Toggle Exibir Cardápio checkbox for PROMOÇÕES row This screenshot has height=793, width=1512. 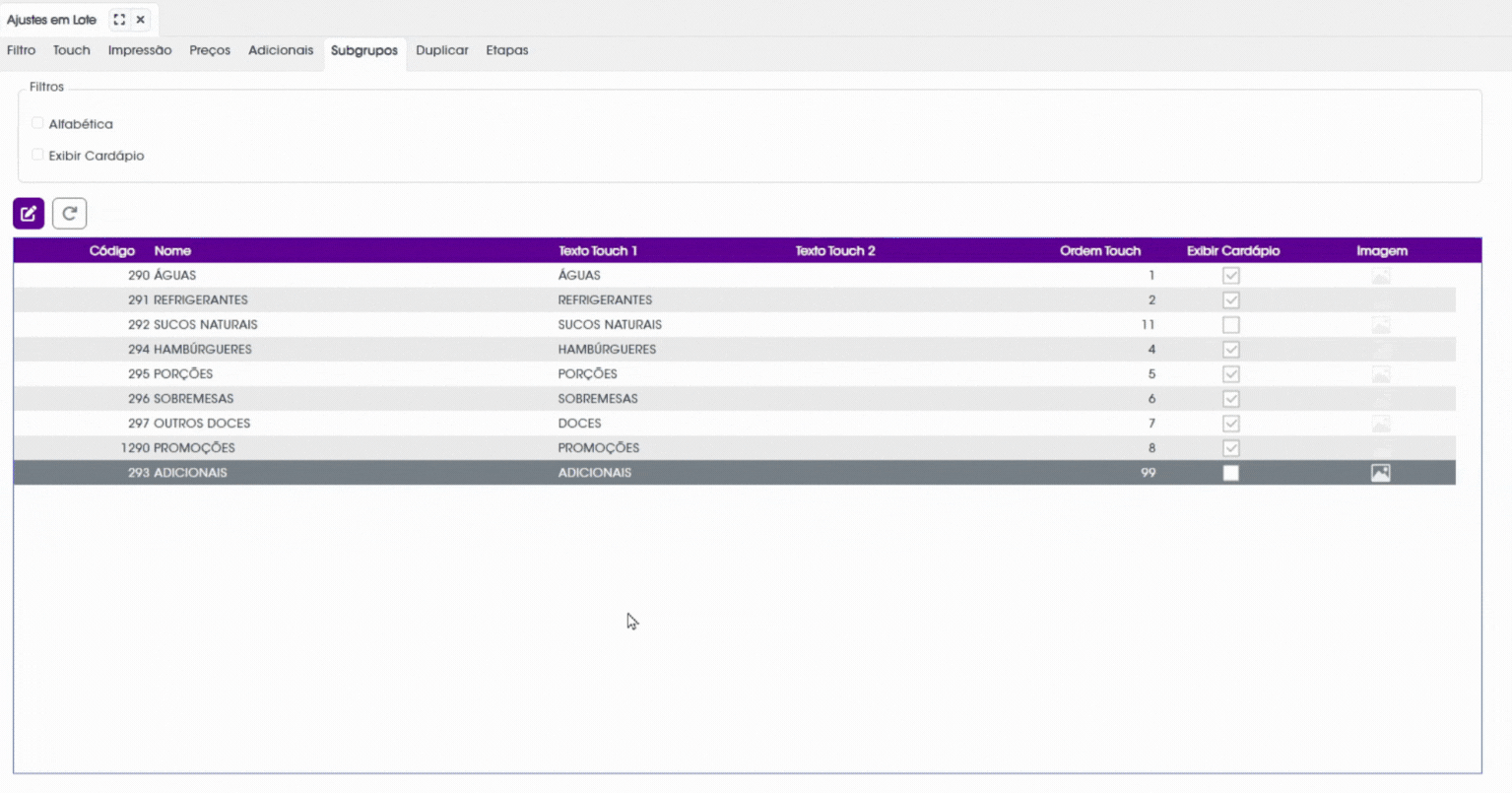click(1231, 448)
